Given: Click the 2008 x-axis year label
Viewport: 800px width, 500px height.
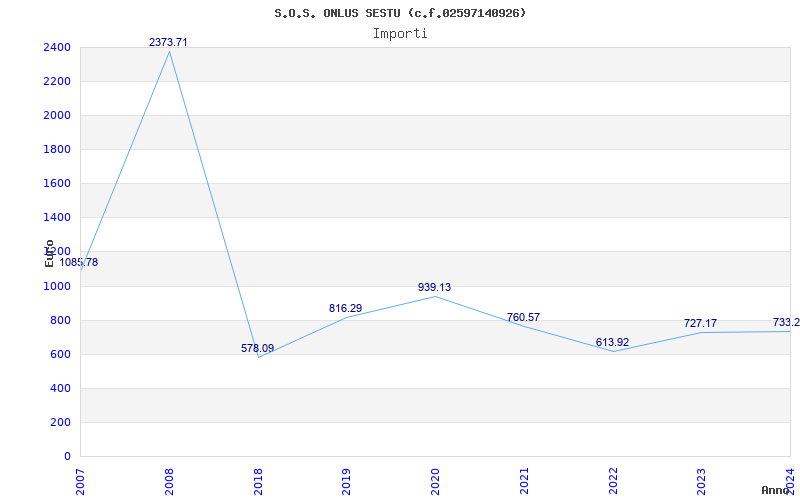Looking at the screenshot, I should point(169,481).
